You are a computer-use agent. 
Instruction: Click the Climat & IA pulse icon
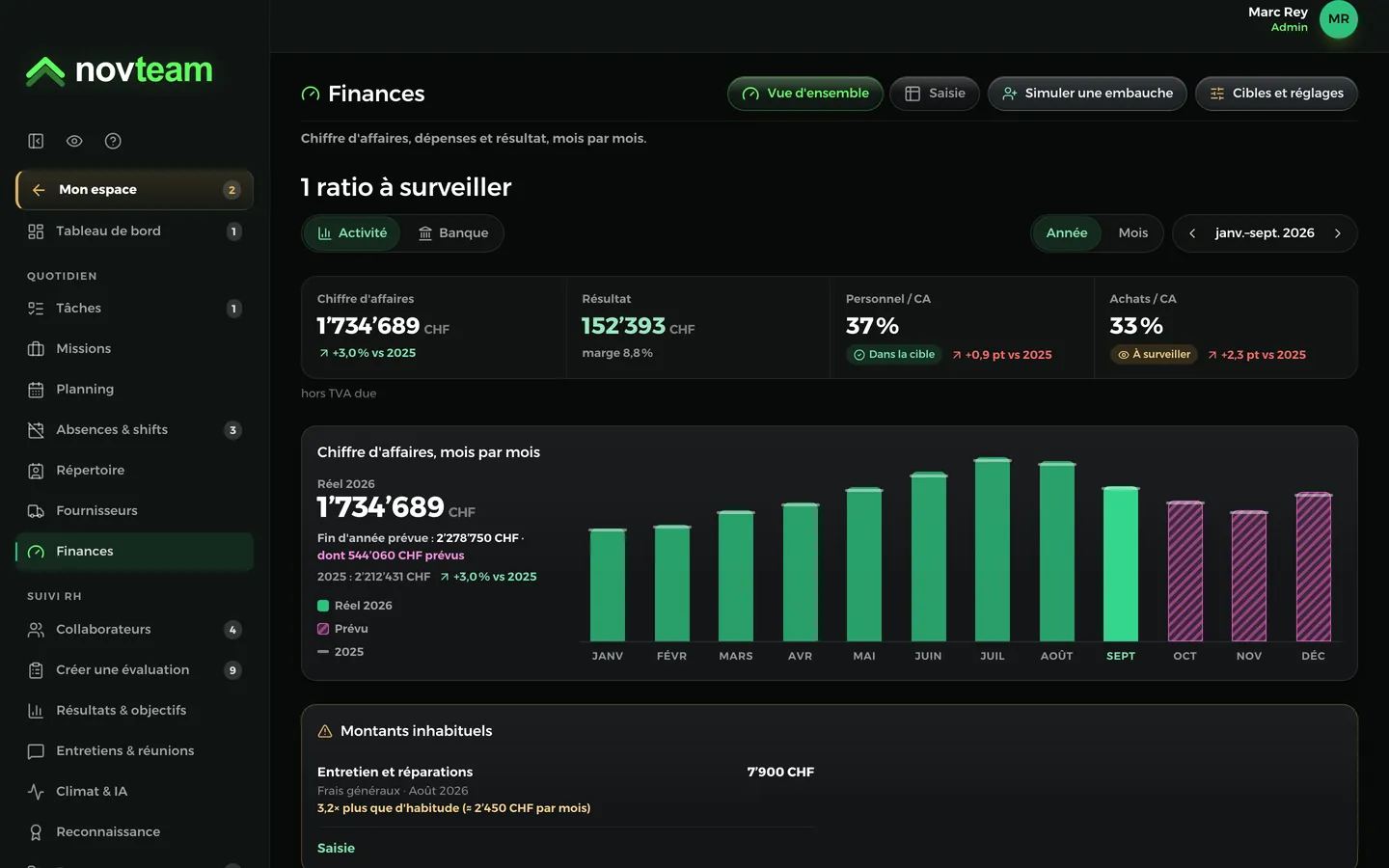point(36,792)
